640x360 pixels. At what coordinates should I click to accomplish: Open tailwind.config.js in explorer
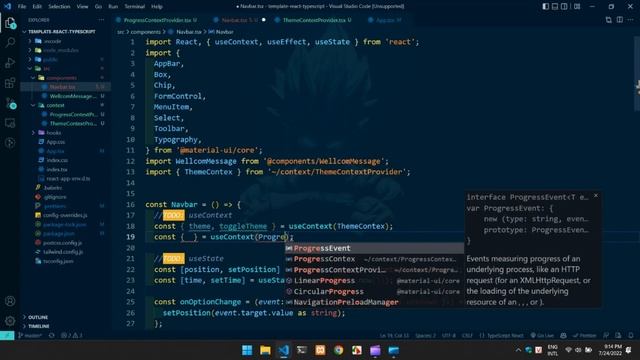pos(63,252)
